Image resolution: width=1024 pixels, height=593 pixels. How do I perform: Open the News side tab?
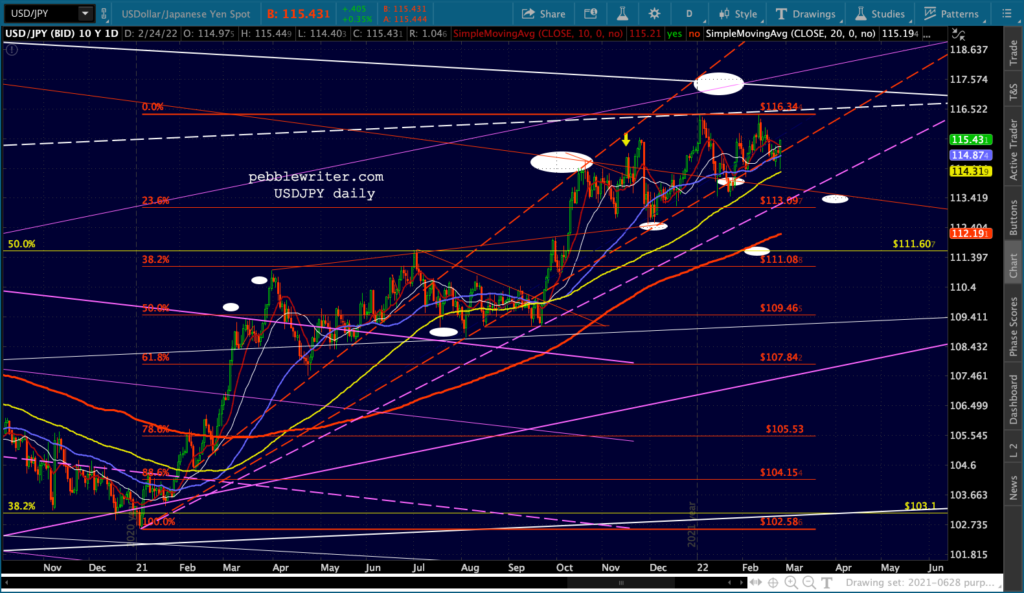[x=1013, y=488]
